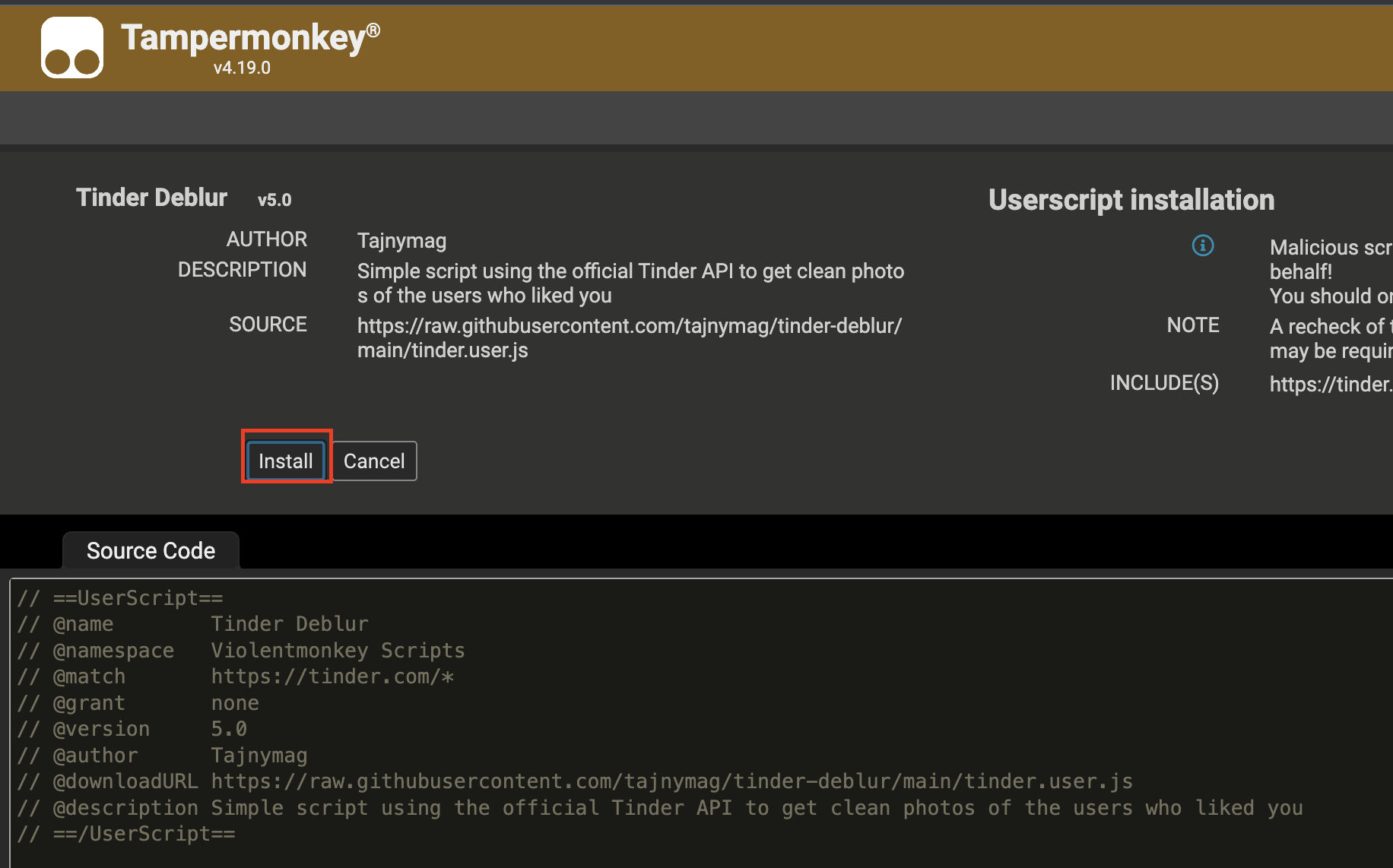
Task: Click the Malicious scripts warning text
Action: 1331,271
